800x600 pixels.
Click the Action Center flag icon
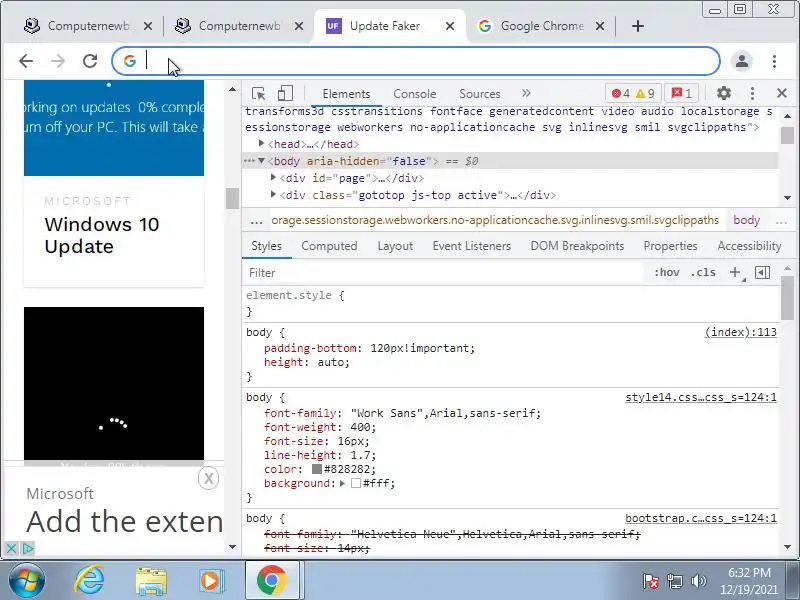point(651,581)
